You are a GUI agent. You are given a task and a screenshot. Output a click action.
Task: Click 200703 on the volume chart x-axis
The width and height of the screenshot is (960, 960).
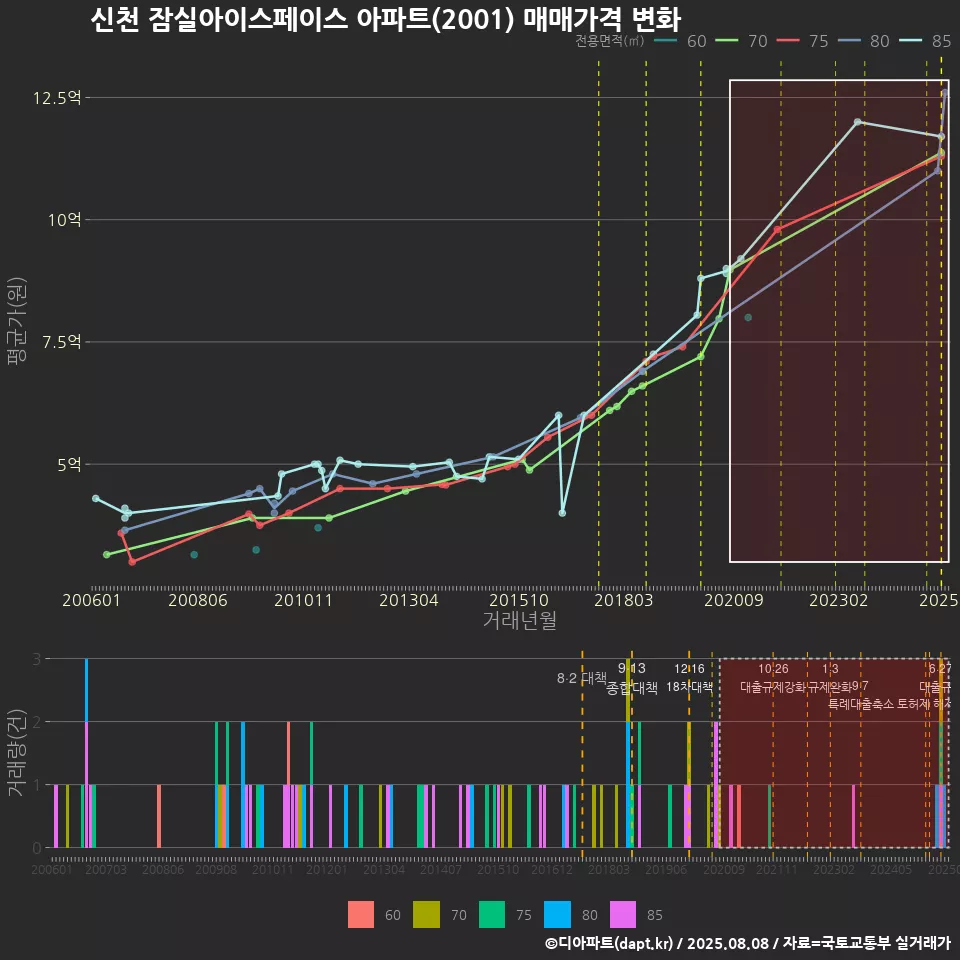[105, 869]
